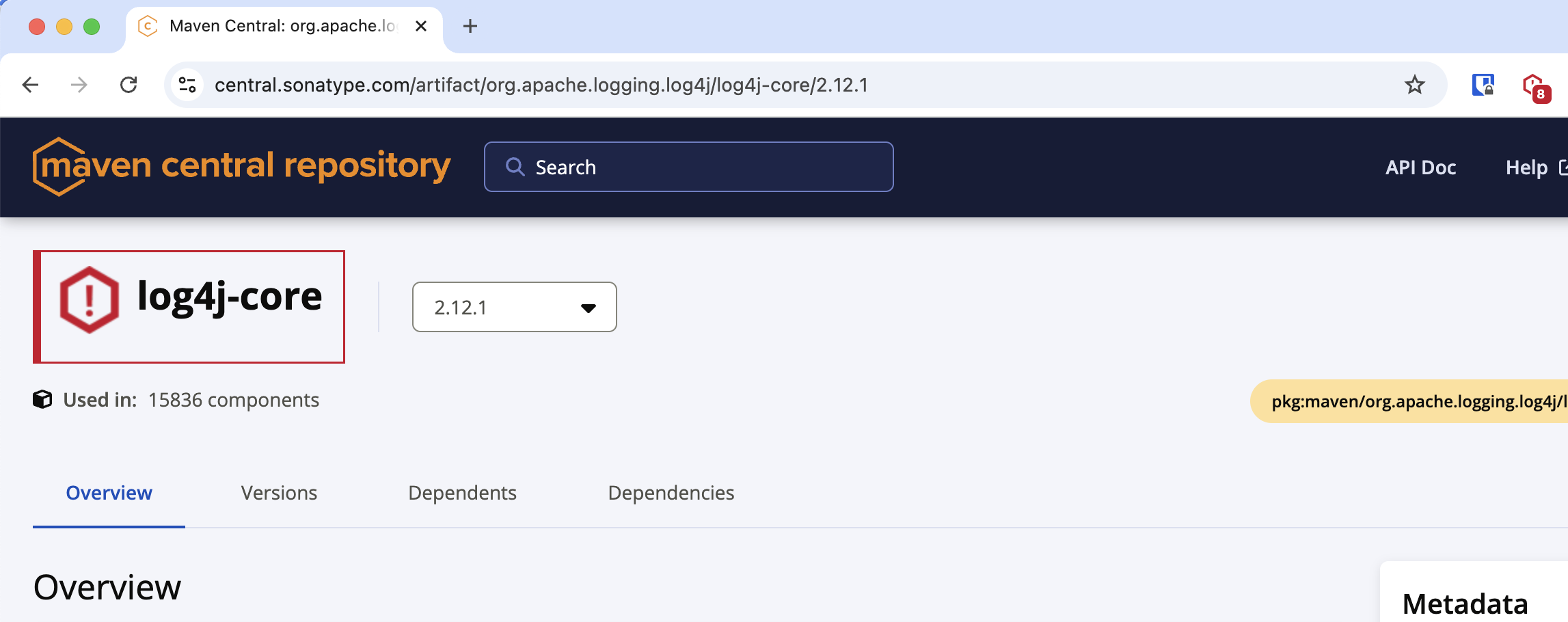The image size is (1568, 622).
Task: Click the Metadata panel heading
Action: click(x=1465, y=604)
